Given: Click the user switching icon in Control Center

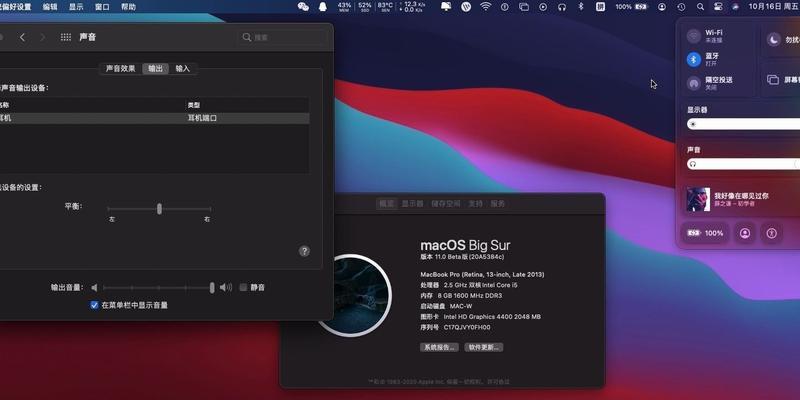Looking at the screenshot, I should tap(745, 233).
